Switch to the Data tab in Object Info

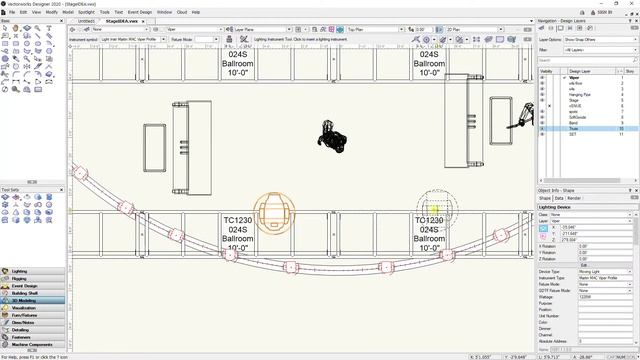coord(559,198)
